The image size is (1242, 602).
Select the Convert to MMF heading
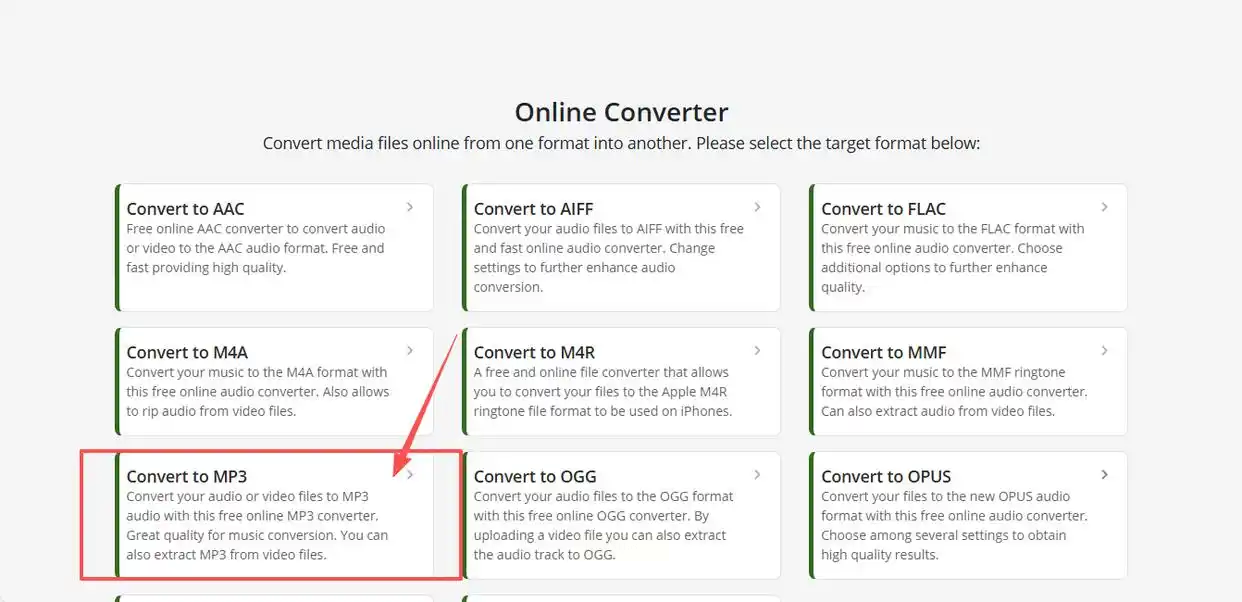click(x=883, y=353)
